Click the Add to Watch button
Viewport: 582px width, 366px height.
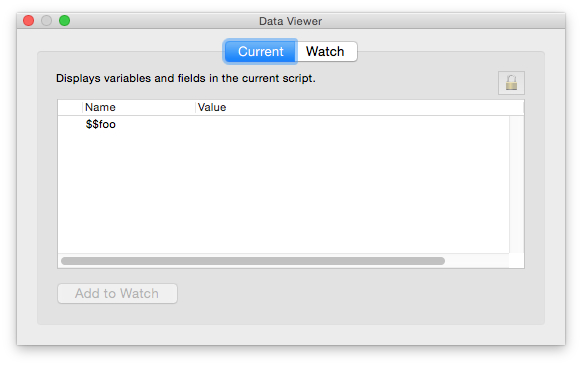coord(117,293)
